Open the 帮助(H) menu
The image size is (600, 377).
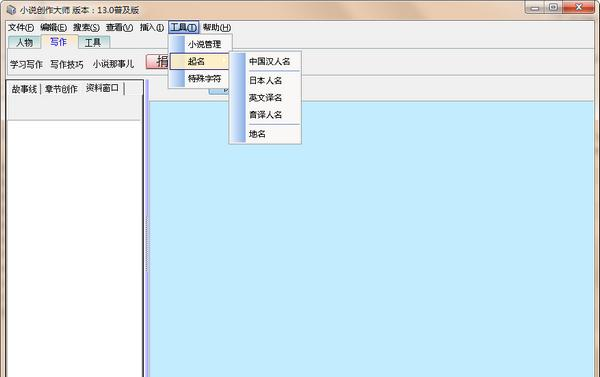(217, 28)
